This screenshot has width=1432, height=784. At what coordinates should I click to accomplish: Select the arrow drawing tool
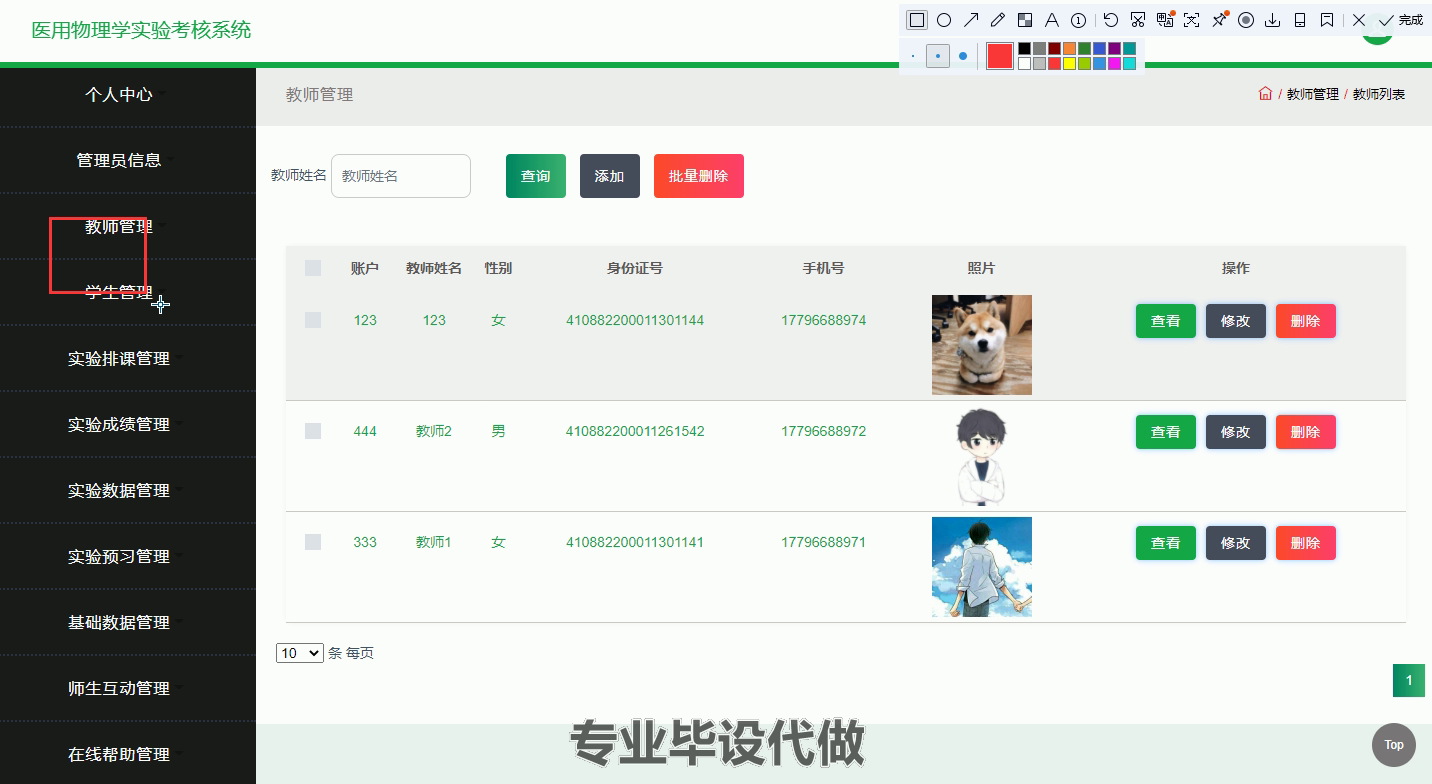(970, 20)
